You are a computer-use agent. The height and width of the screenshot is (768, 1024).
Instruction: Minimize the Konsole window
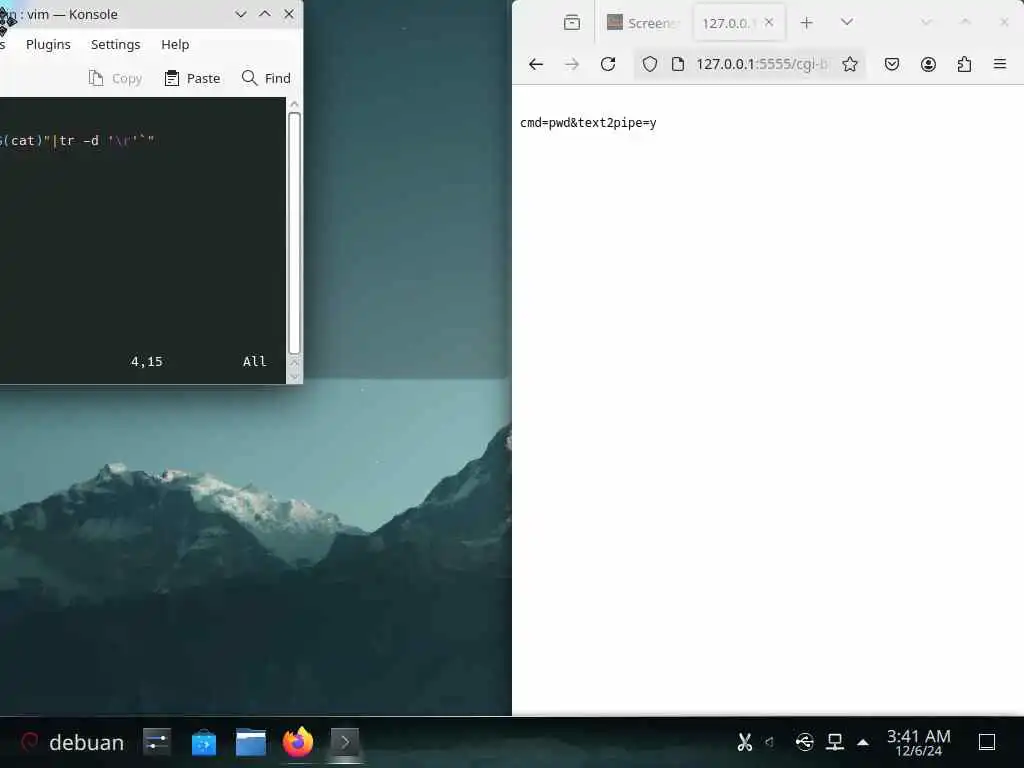(x=241, y=14)
